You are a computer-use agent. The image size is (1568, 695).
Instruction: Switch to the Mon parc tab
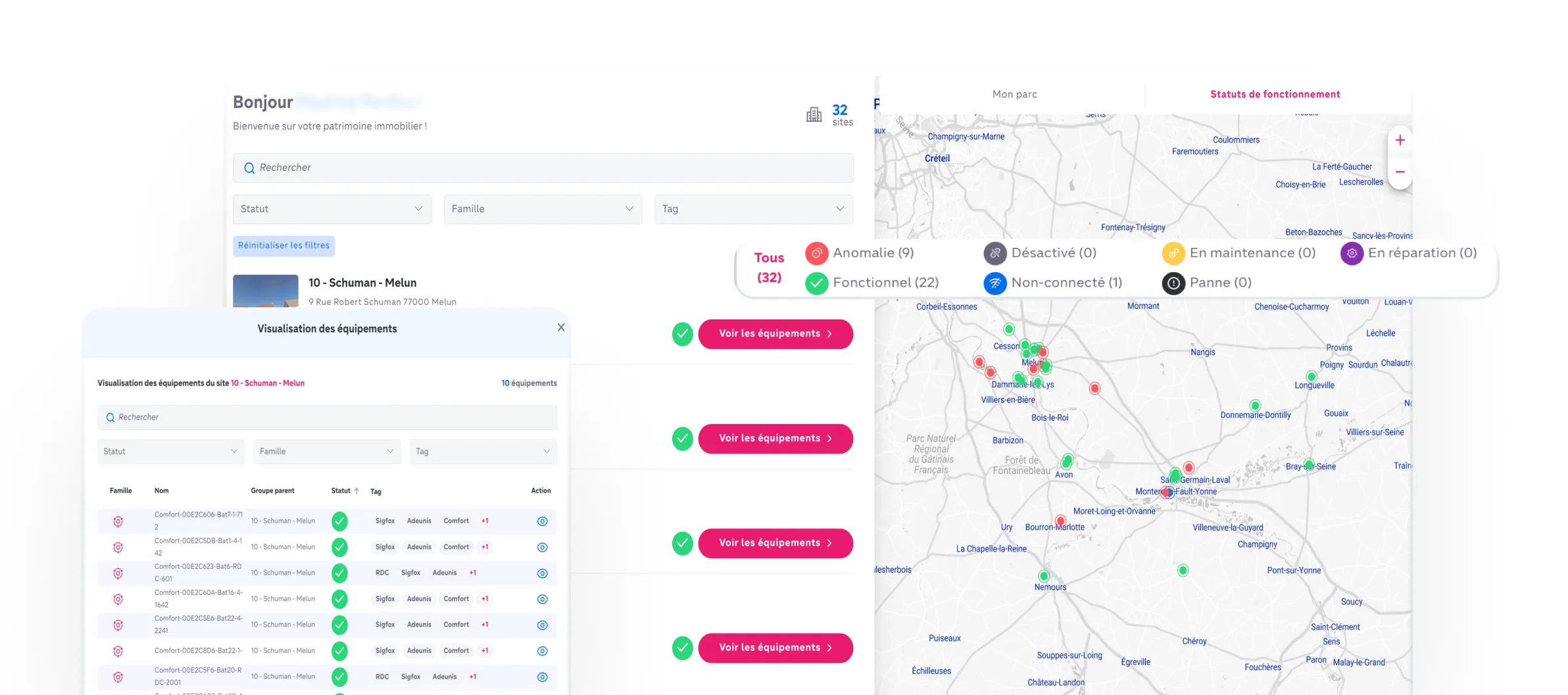pyautogui.click(x=1014, y=95)
